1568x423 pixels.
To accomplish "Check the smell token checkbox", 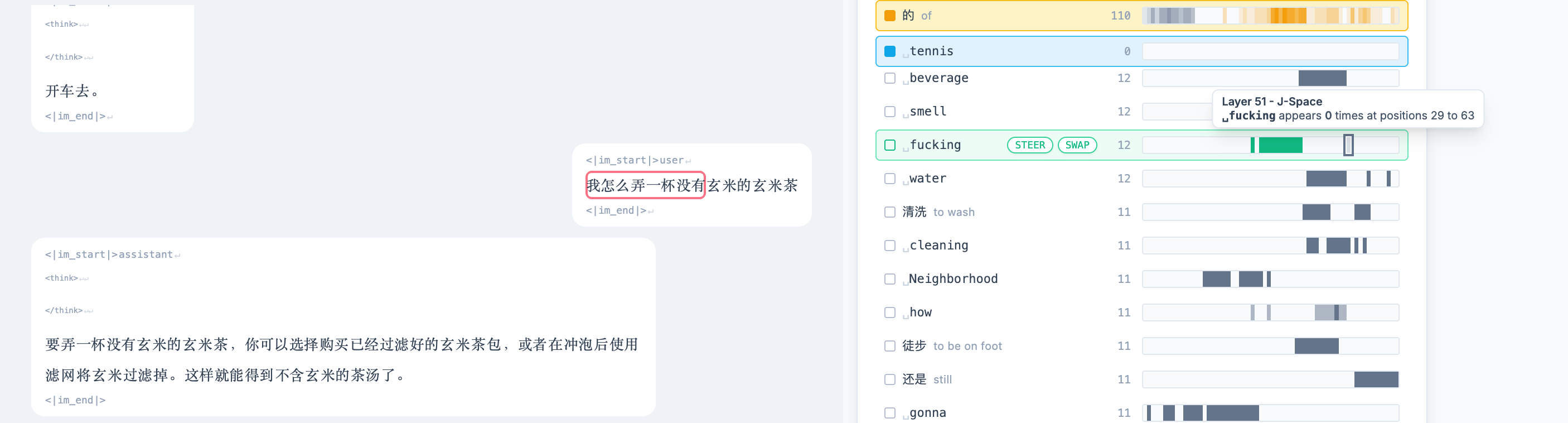I will point(889,112).
